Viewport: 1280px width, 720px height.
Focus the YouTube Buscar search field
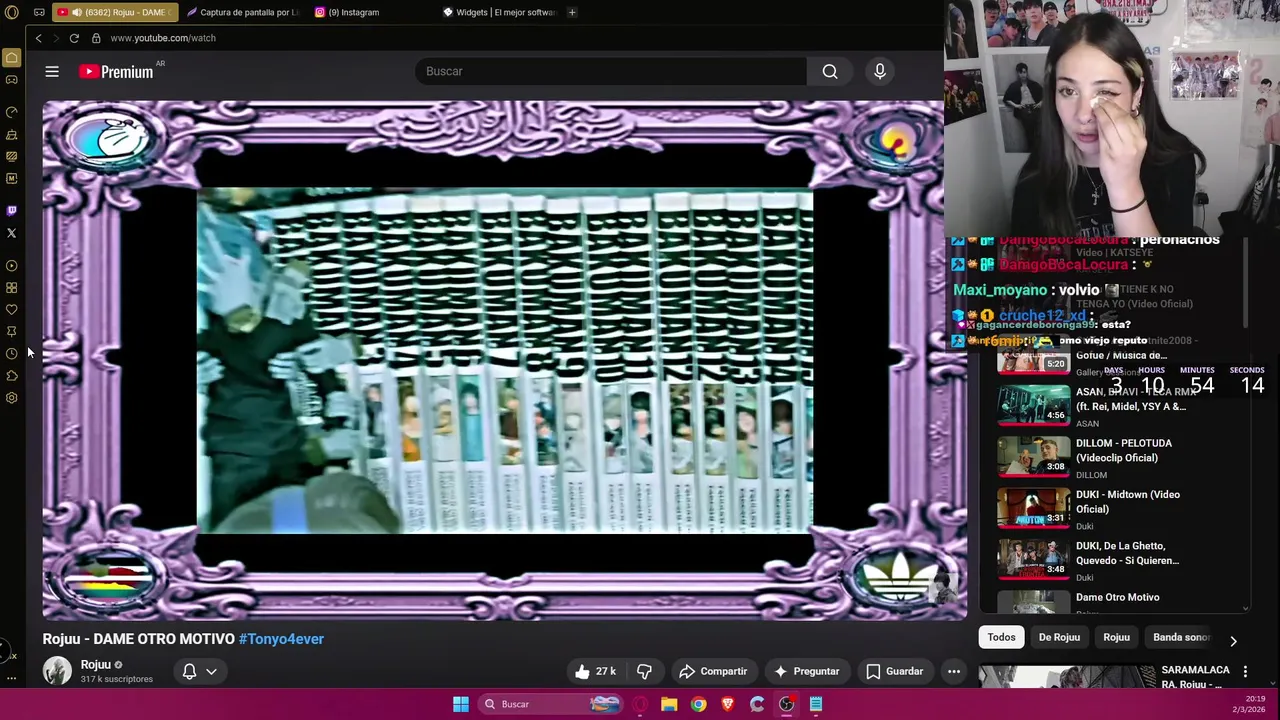(x=610, y=71)
